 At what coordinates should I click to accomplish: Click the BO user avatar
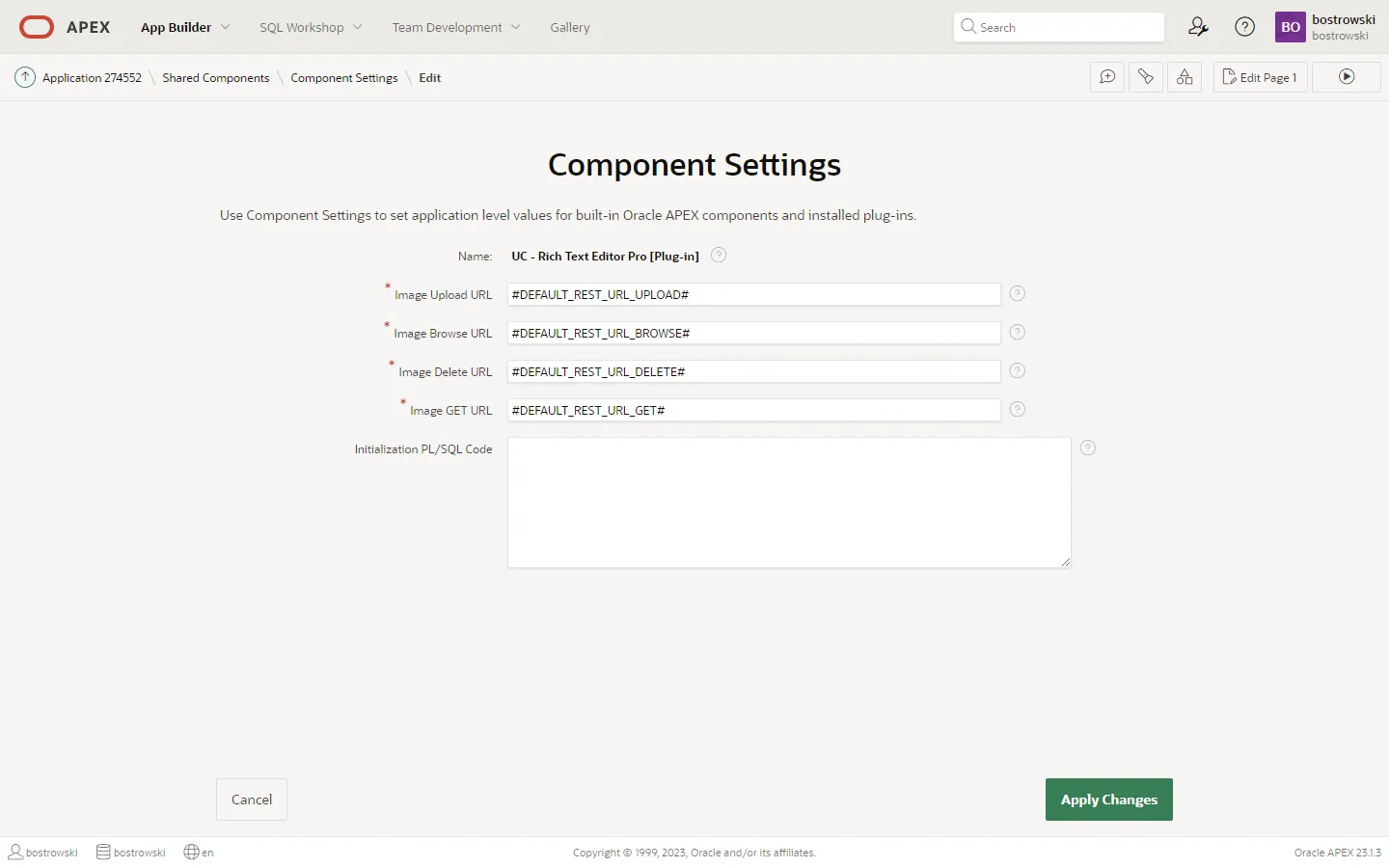tap(1291, 27)
